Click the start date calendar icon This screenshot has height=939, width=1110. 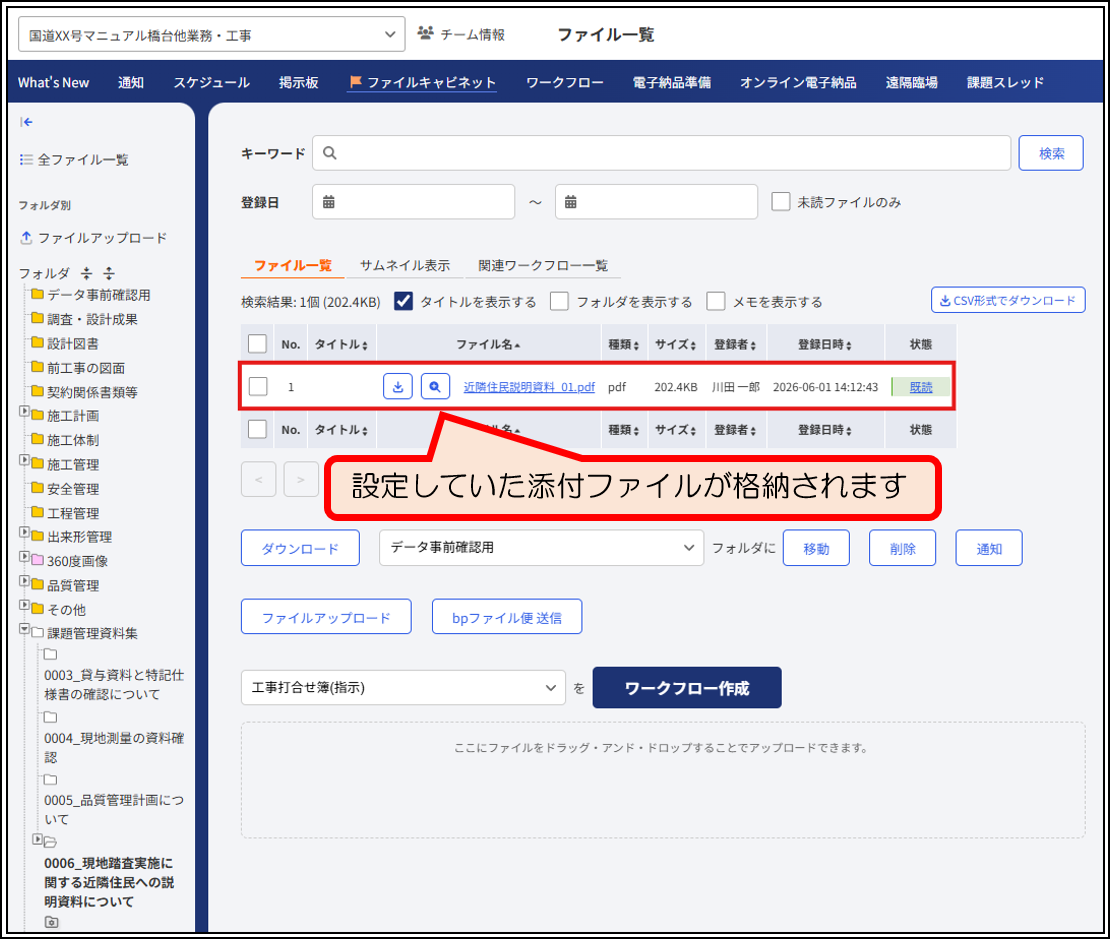click(328, 202)
